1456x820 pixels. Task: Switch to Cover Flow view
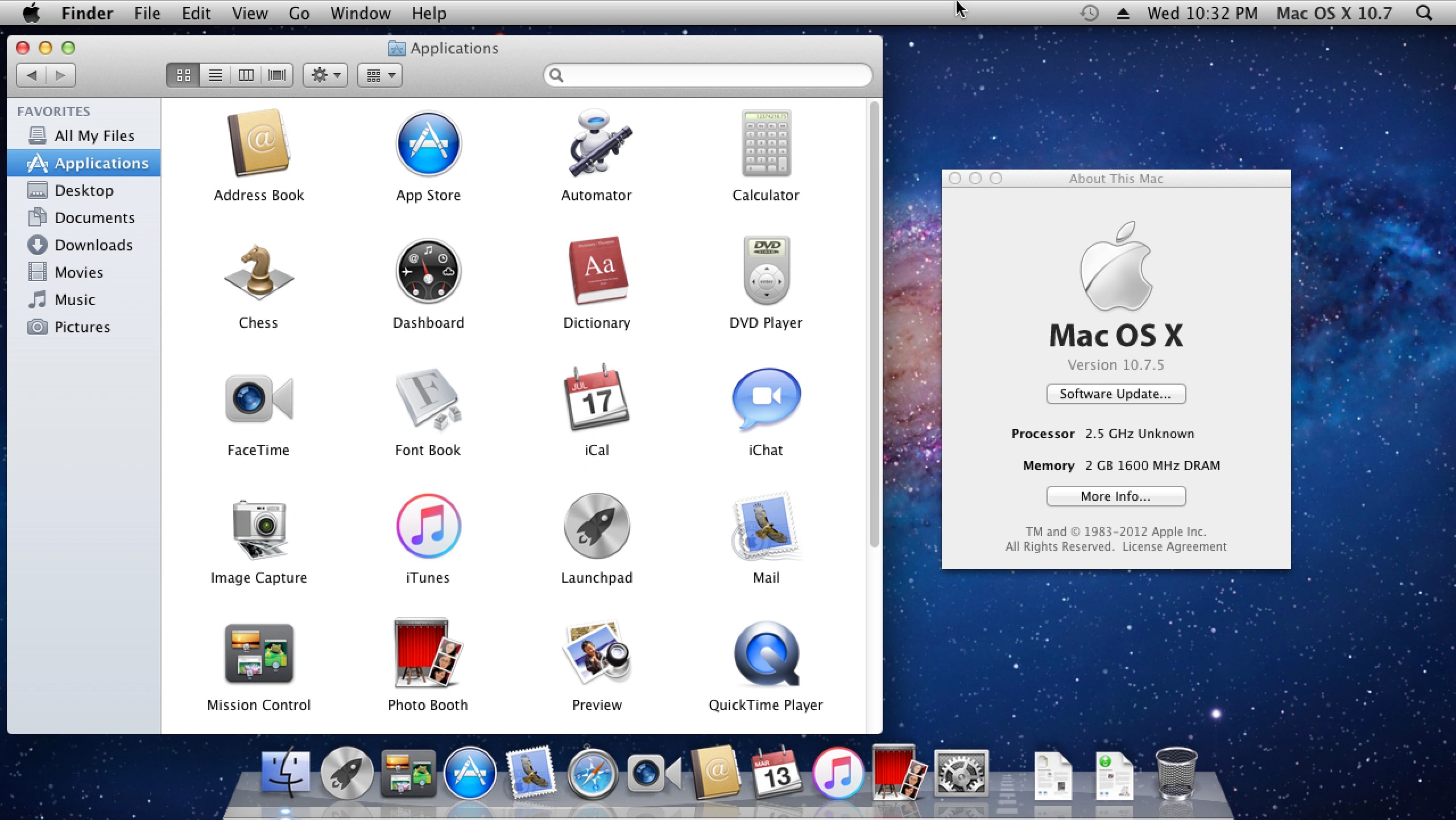[277, 75]
